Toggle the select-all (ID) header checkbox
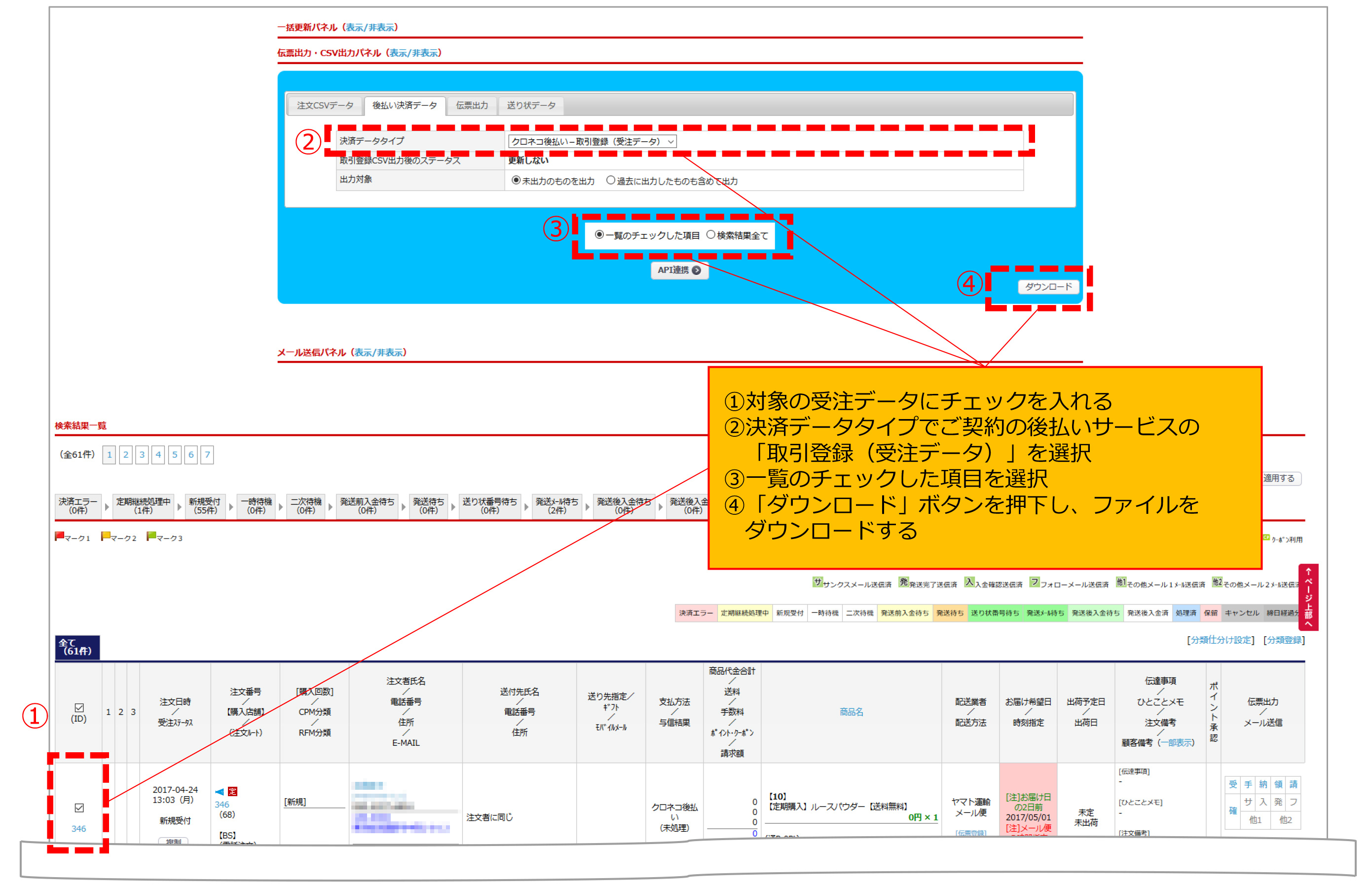Viewport: 1372px width, 887px height. (79, 707)
